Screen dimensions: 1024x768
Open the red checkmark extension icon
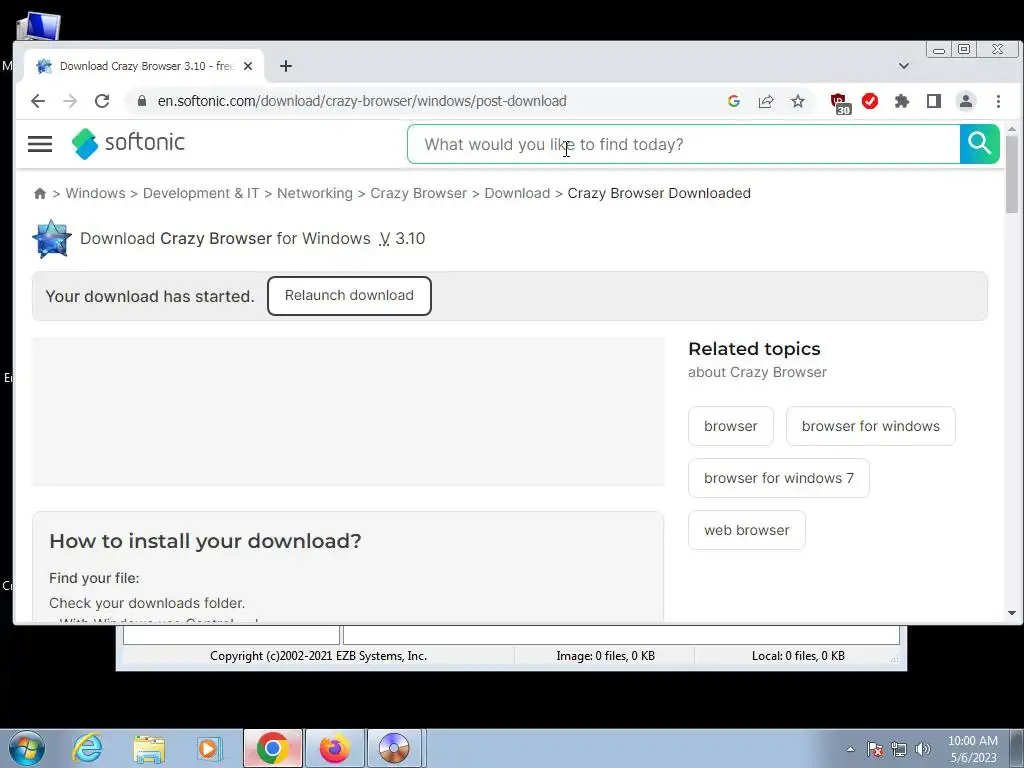point(870,101)
